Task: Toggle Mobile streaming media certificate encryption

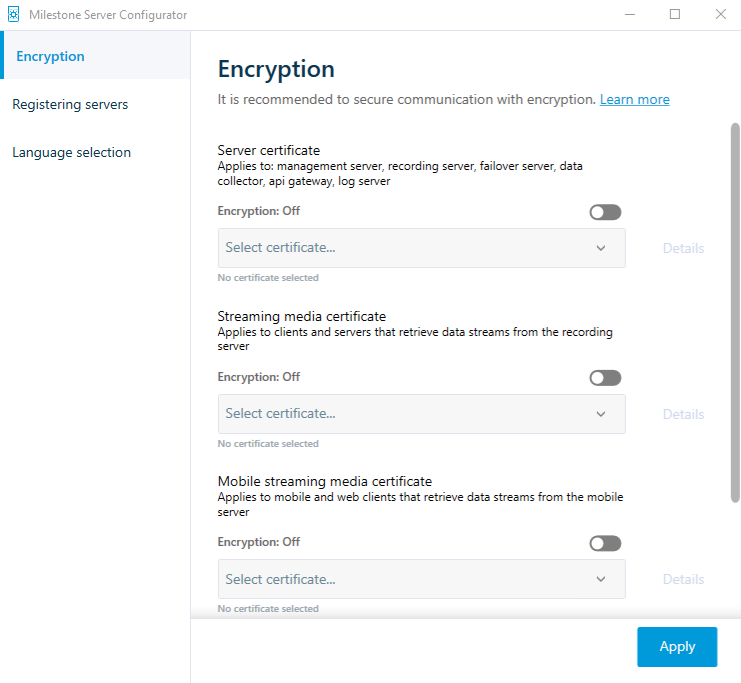Action: (605, 543)
